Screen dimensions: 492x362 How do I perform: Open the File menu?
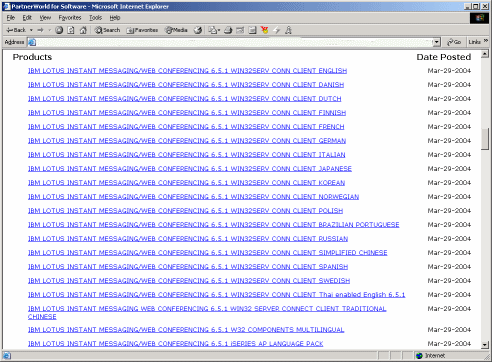click(x=11, y=18)
